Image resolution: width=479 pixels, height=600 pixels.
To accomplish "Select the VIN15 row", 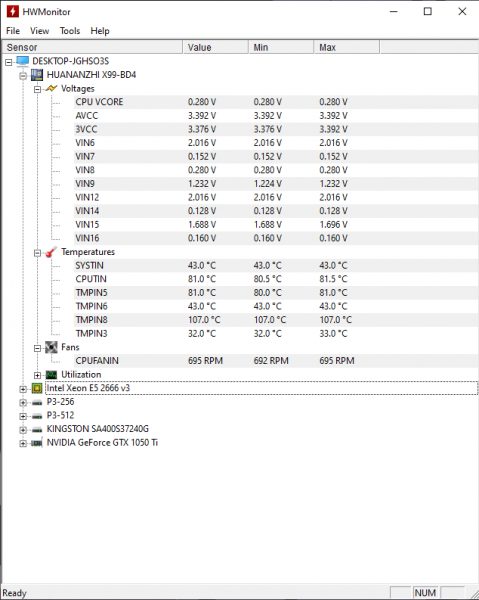I will click(275, 224).
